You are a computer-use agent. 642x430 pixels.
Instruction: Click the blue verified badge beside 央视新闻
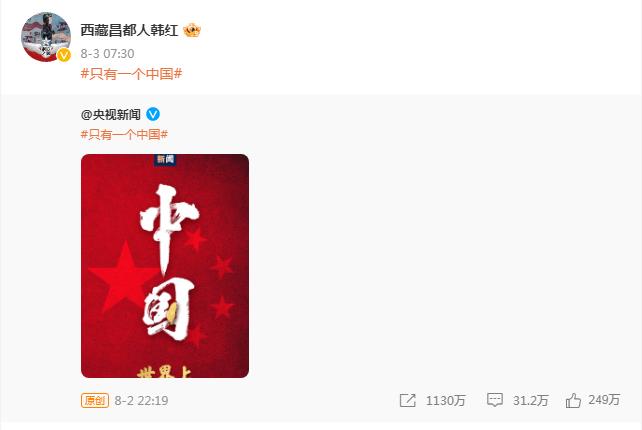point(153,114)
